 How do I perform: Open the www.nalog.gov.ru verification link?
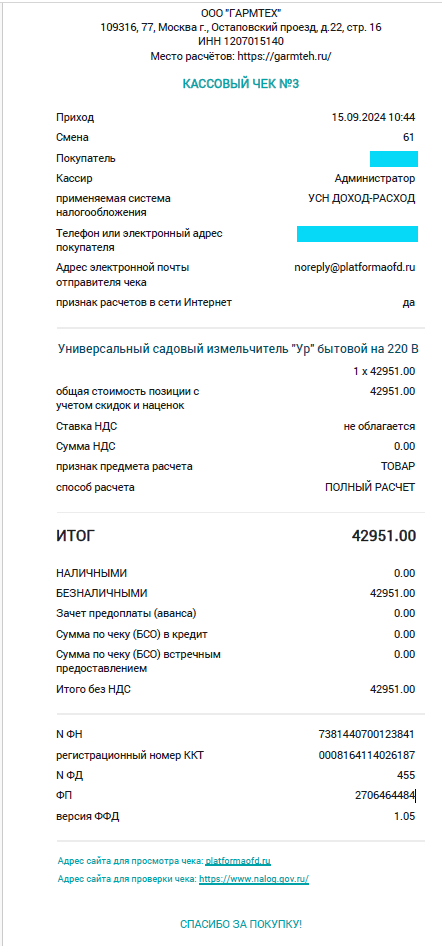(254, 880)
